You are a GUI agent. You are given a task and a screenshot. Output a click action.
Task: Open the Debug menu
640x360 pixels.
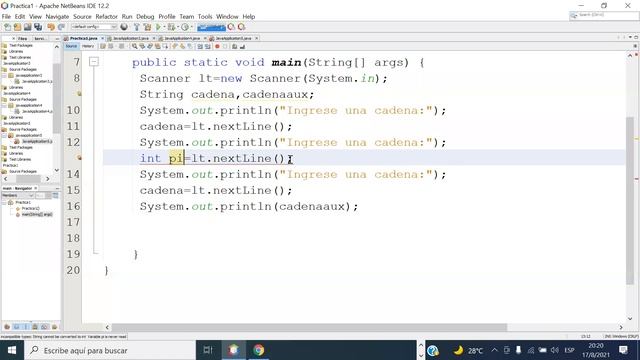[145, 17]
